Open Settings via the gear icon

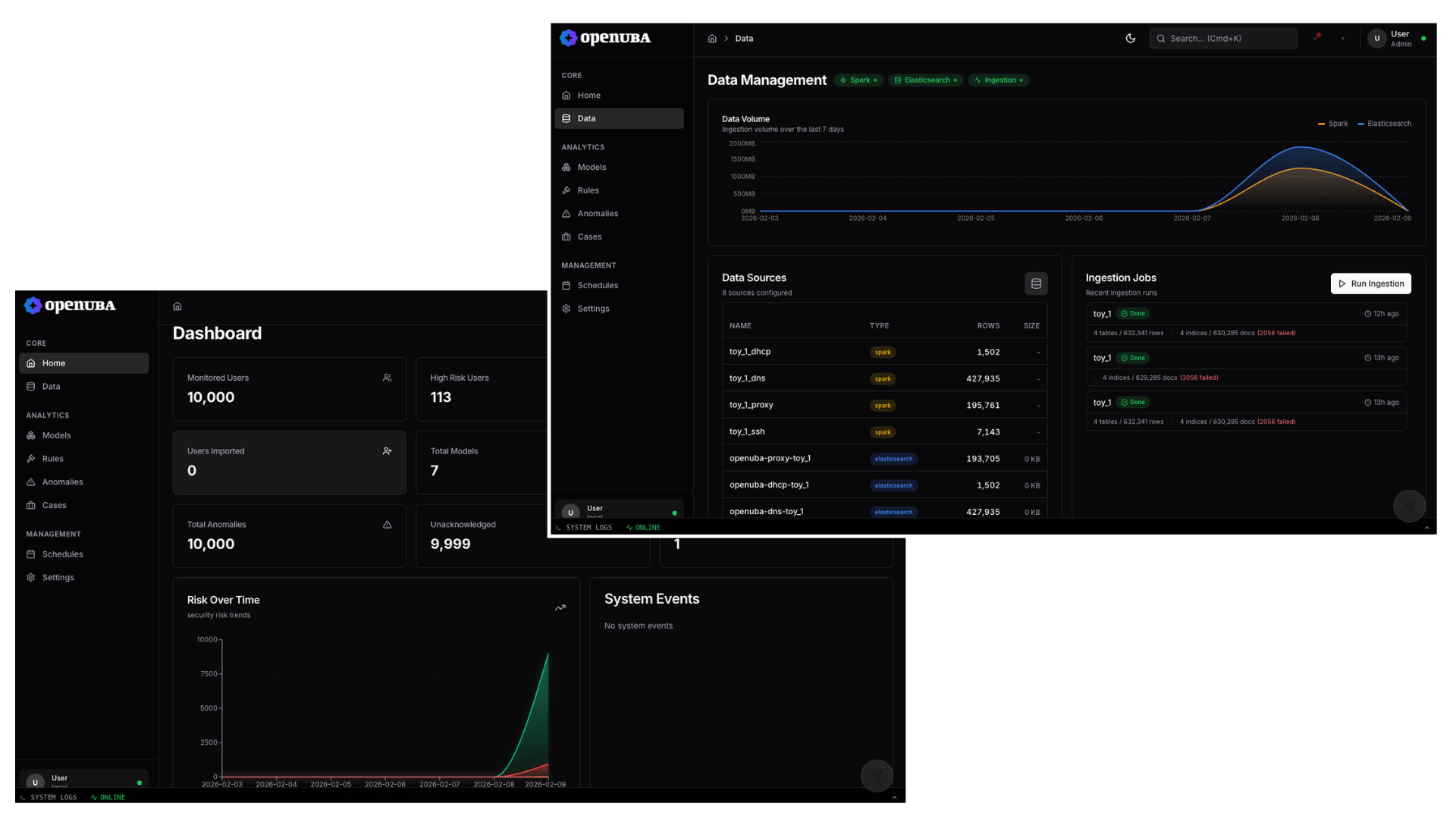566,309
